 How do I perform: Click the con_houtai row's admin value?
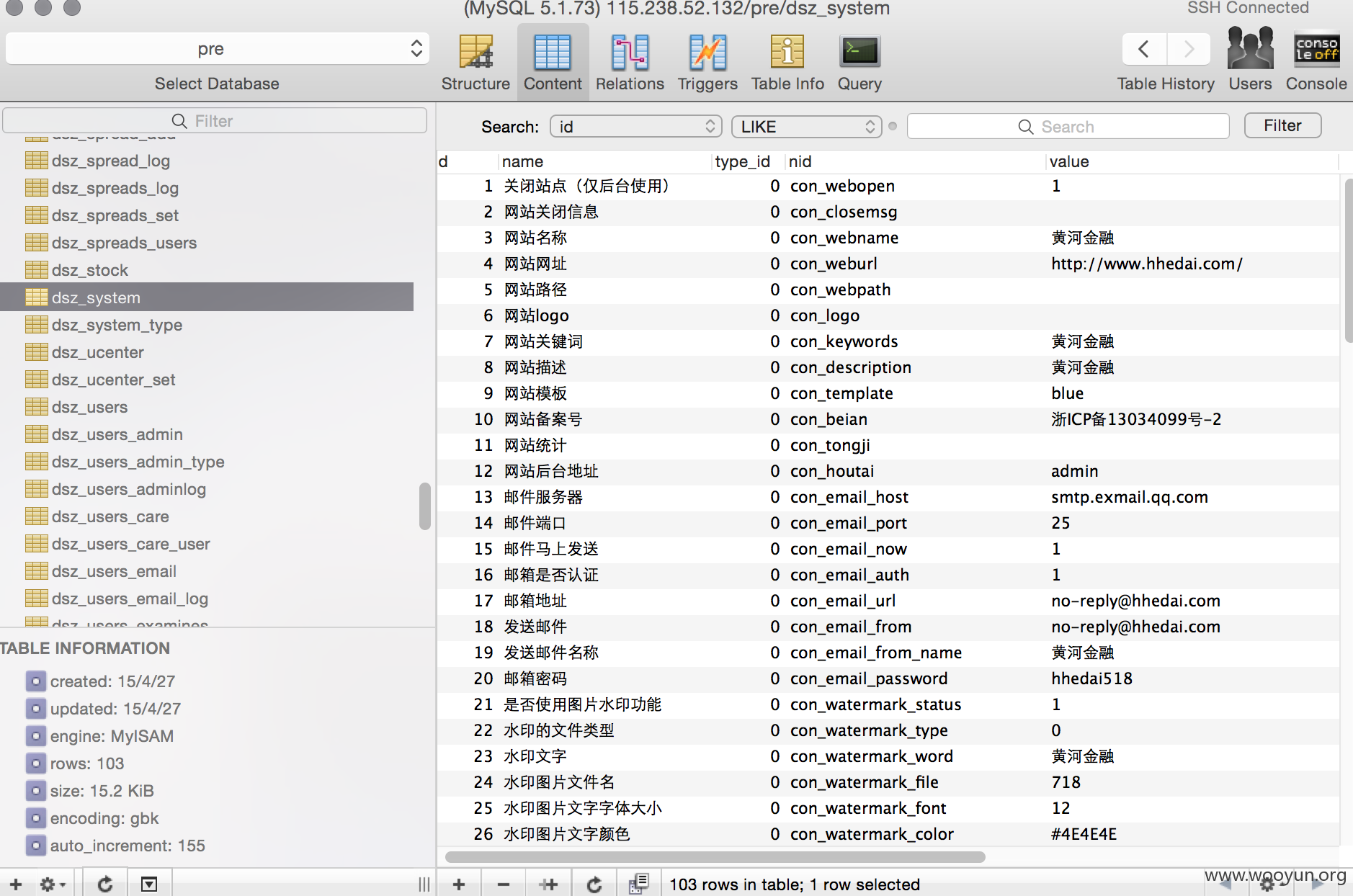point(1074,471)
